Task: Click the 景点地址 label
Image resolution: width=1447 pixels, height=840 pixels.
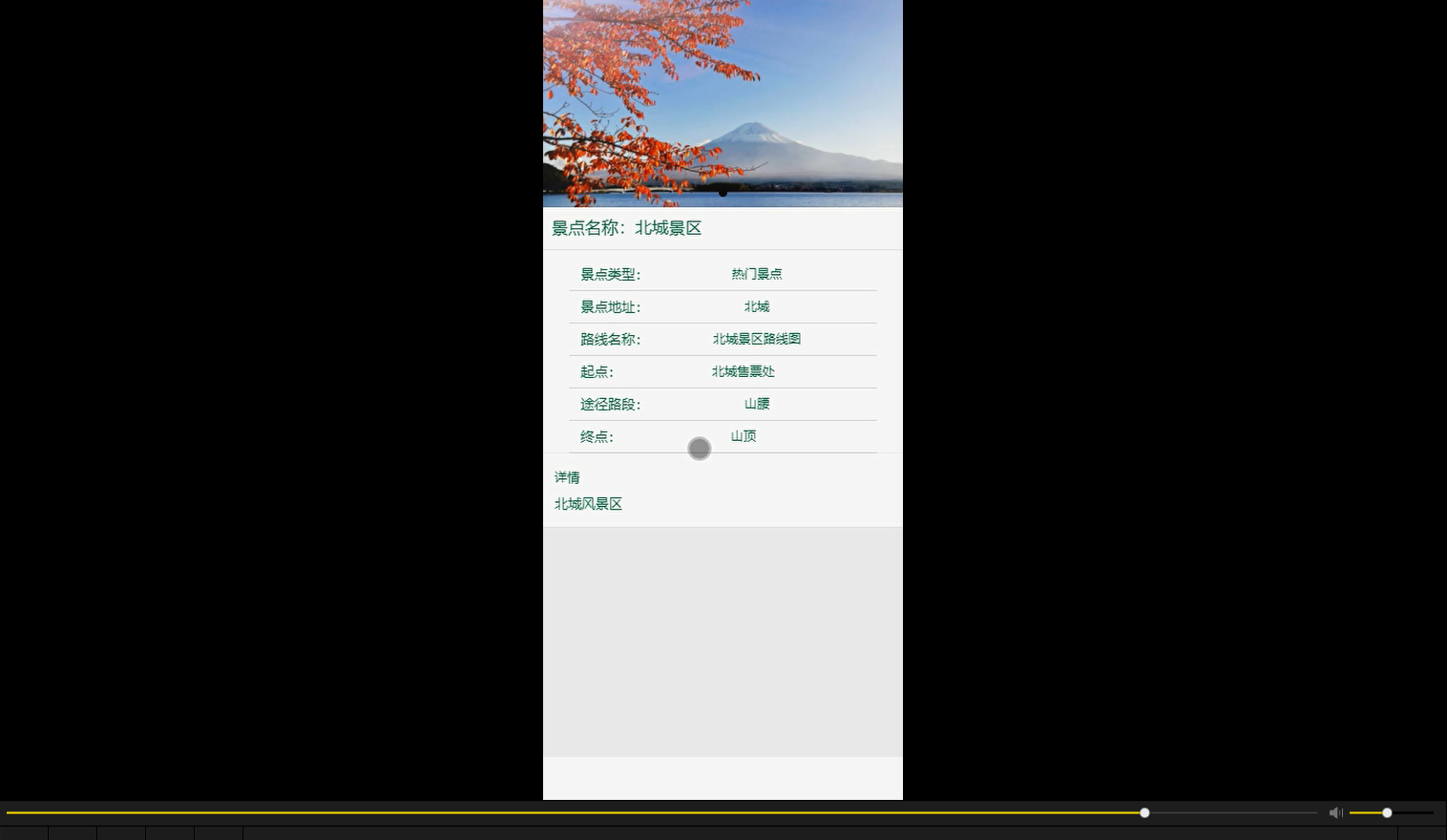Action: point(610,306)
